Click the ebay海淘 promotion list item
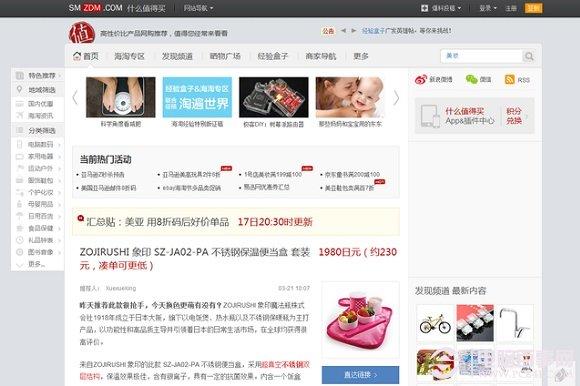580x386 pixels. click(192, 188)
